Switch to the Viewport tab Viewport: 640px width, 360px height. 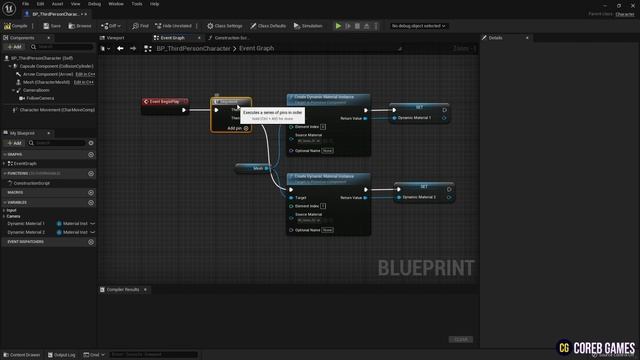point(112,38)
